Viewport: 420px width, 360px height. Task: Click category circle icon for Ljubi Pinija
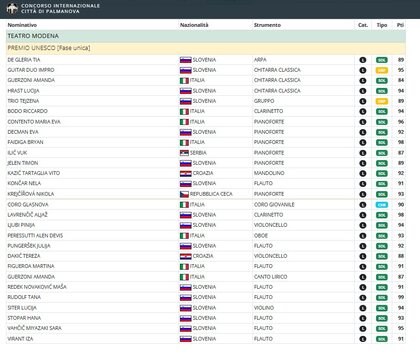363,225
